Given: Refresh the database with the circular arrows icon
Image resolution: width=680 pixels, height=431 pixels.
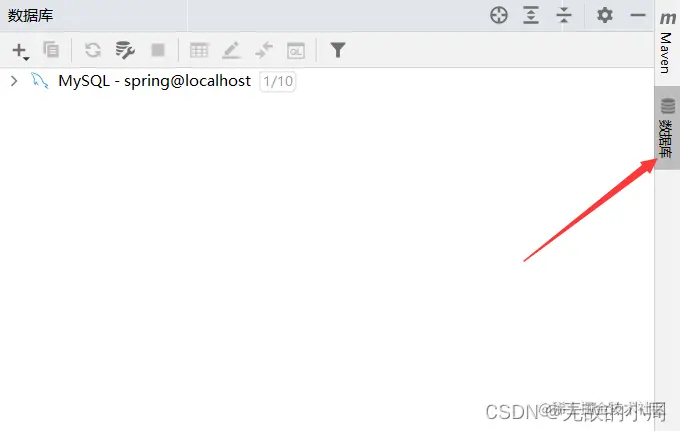Looking at the screenshot, I should (93, 50).
